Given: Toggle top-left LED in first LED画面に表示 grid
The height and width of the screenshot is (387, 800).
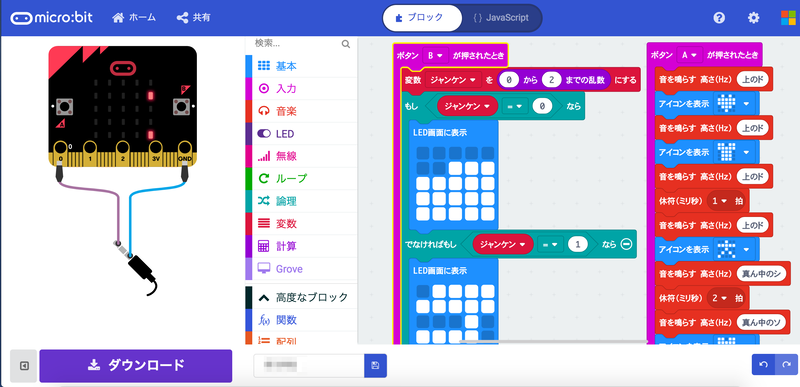Looking at the screenshot, I should point(423,153).
